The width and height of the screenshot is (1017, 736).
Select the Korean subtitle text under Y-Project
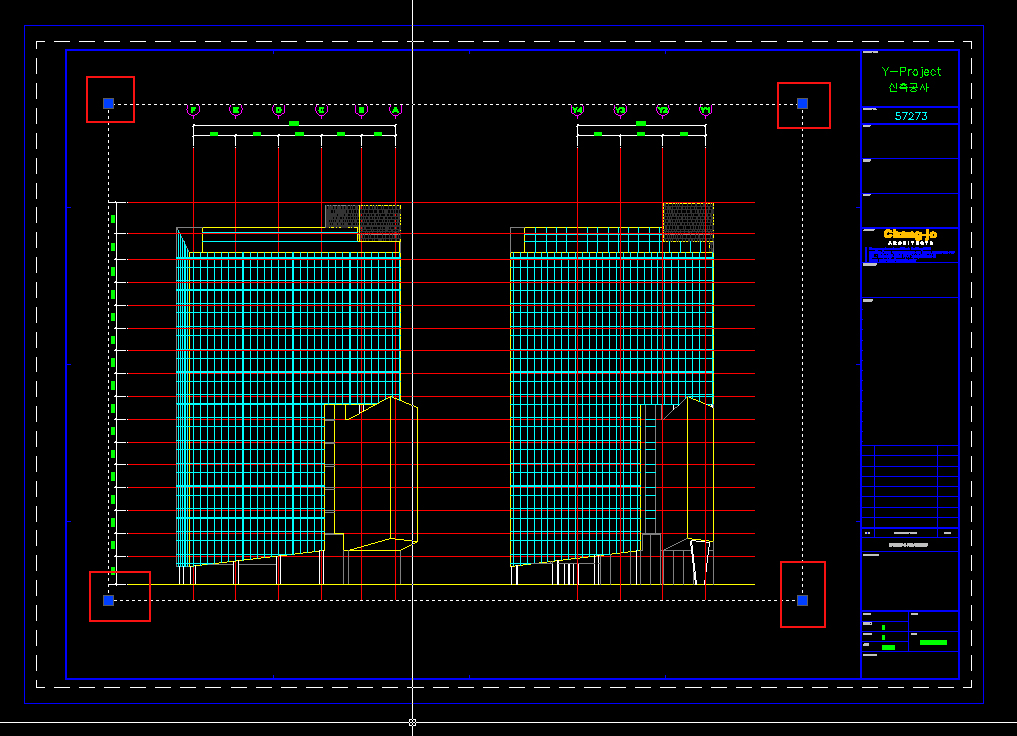pyautogui.click(x=910, y=88)
